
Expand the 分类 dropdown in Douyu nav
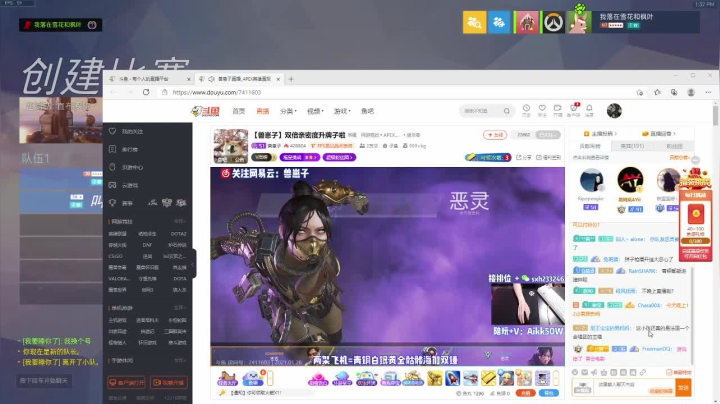(x=288, y=111)
